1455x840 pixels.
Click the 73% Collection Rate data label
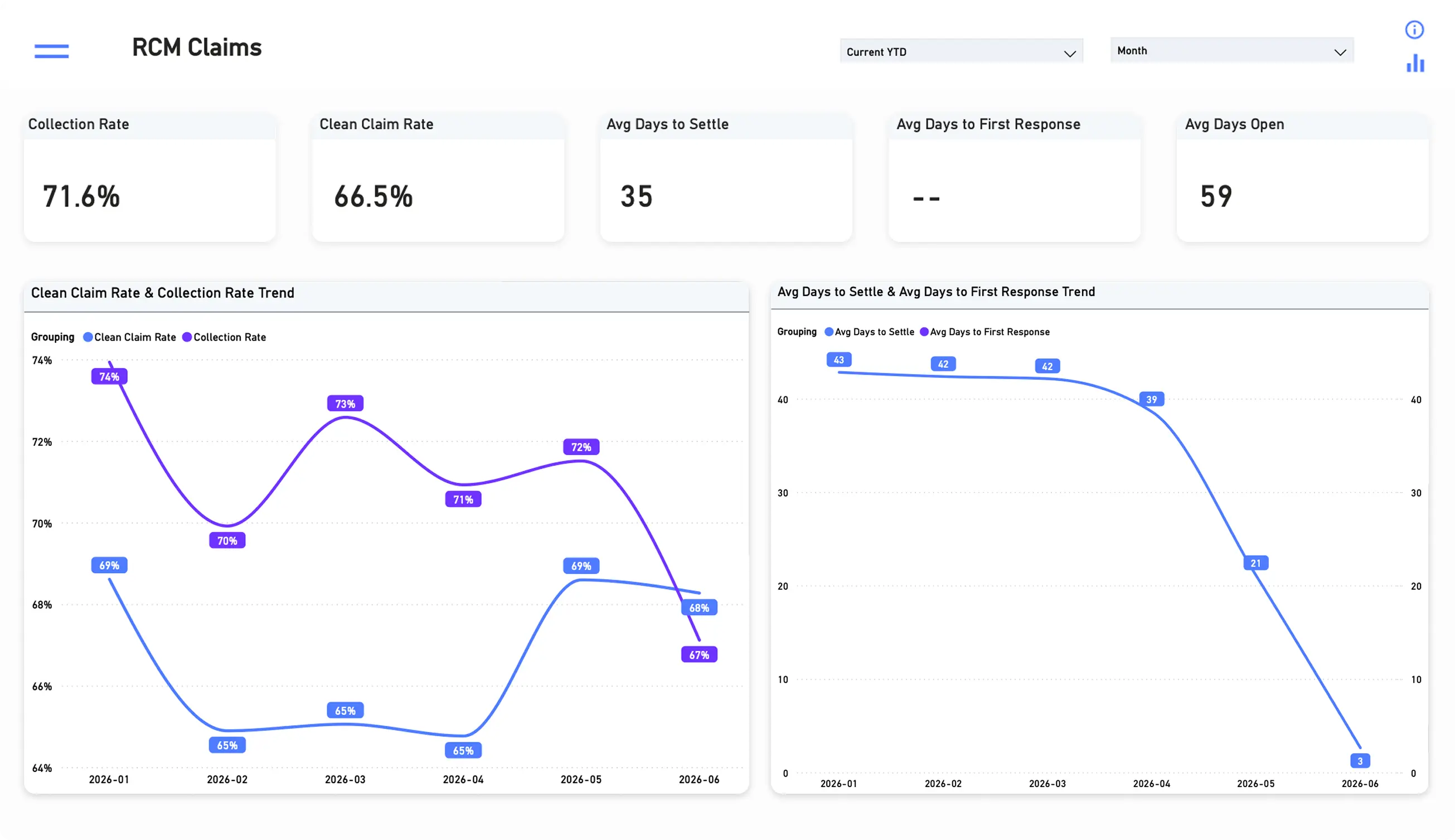tap(345, 404)
